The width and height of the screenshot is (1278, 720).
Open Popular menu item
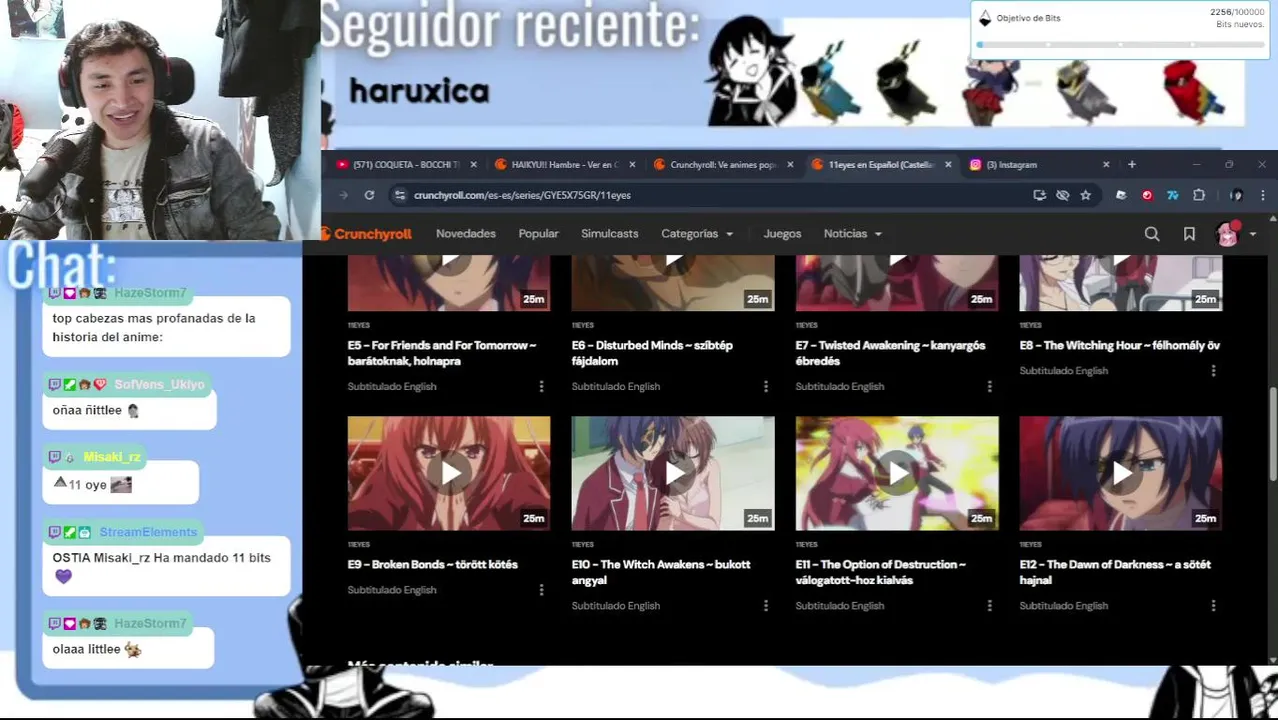click(538, 234)
